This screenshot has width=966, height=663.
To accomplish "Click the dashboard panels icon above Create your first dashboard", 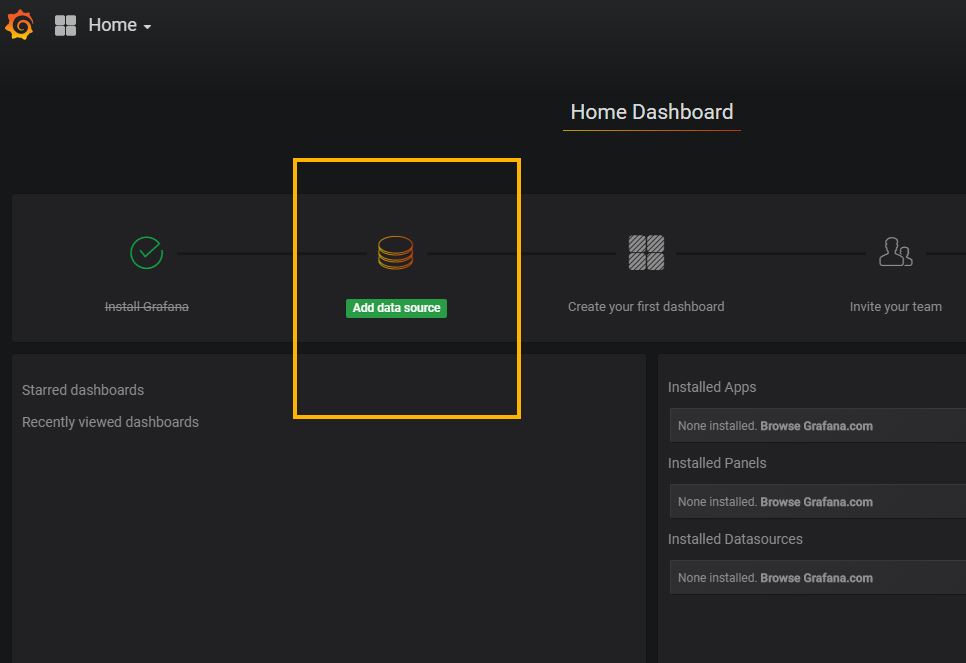I will click(x=645, y=252).
